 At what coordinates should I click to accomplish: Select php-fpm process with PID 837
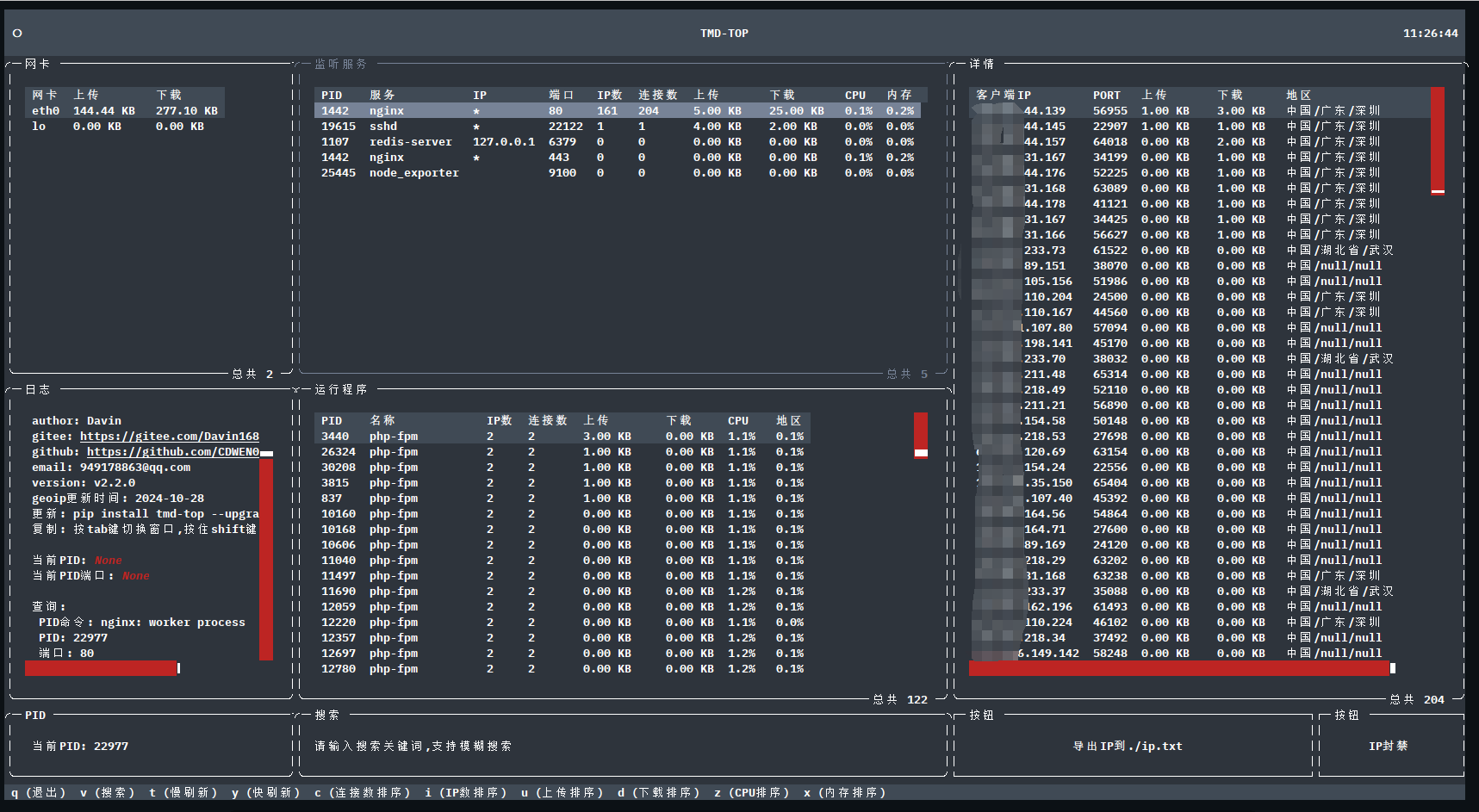(562, 499)
